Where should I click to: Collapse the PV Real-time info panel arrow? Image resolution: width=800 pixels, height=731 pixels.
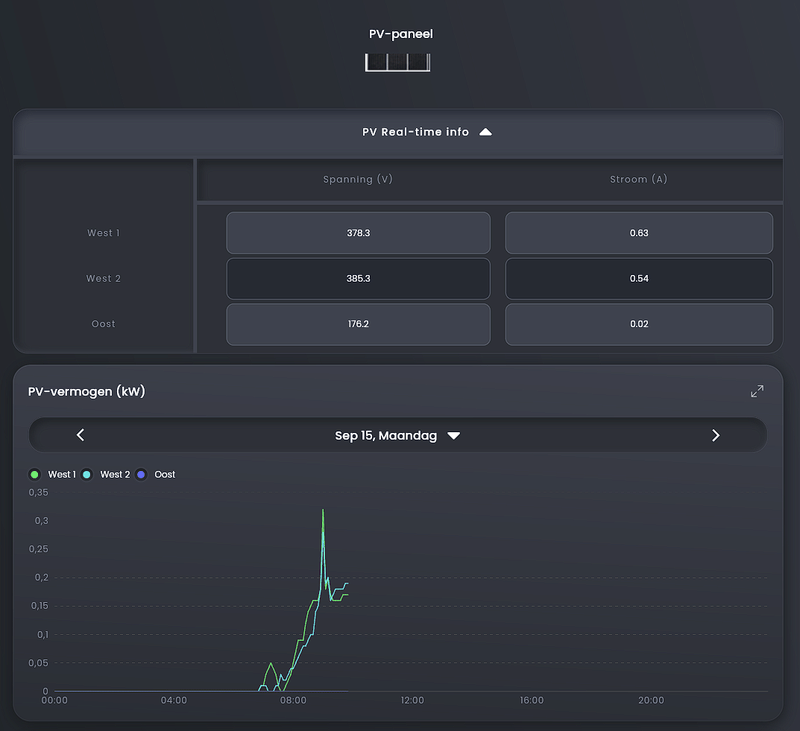tap(486, 132)
